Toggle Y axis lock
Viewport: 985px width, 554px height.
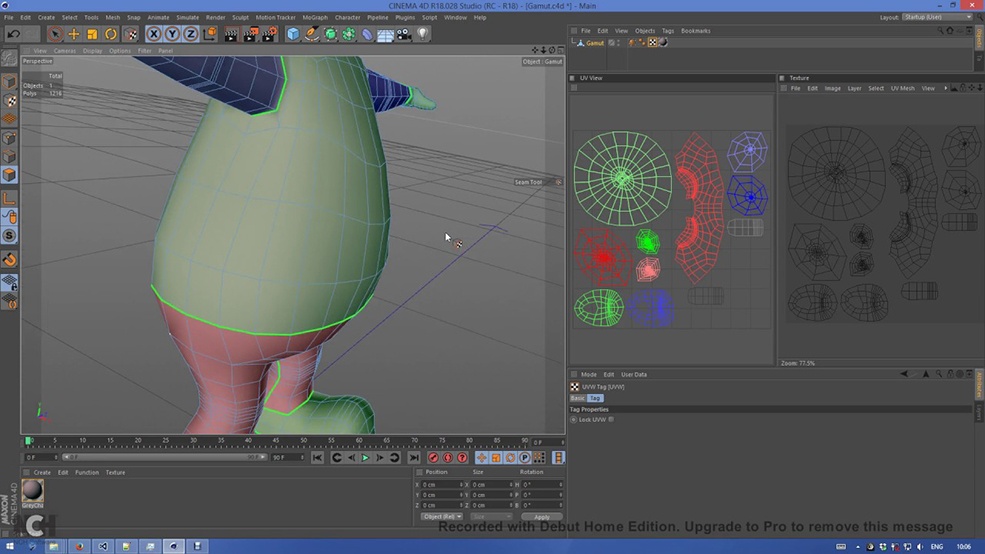pos(171,34)
